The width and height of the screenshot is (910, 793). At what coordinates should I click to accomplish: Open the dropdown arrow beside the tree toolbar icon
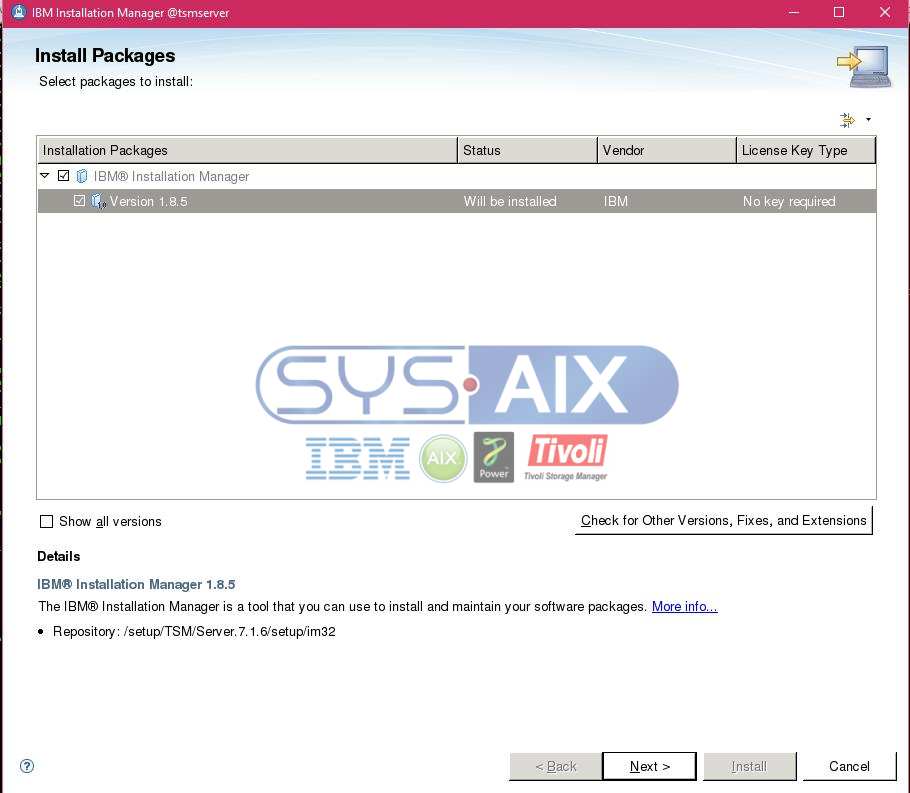coord(868,120)
